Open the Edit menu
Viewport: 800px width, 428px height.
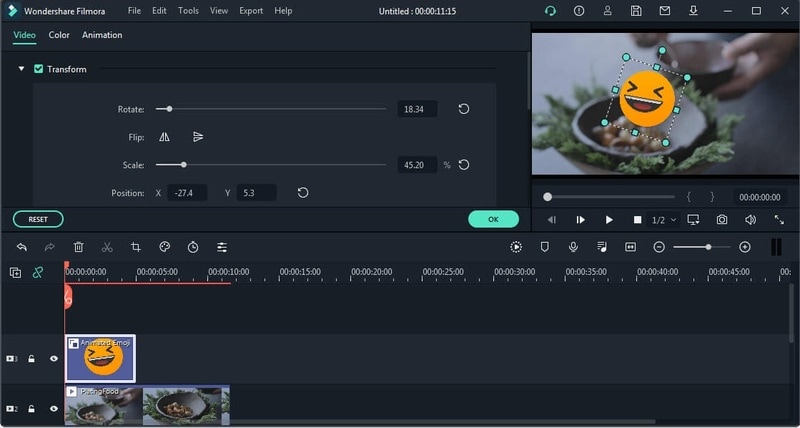coord(159,11)
